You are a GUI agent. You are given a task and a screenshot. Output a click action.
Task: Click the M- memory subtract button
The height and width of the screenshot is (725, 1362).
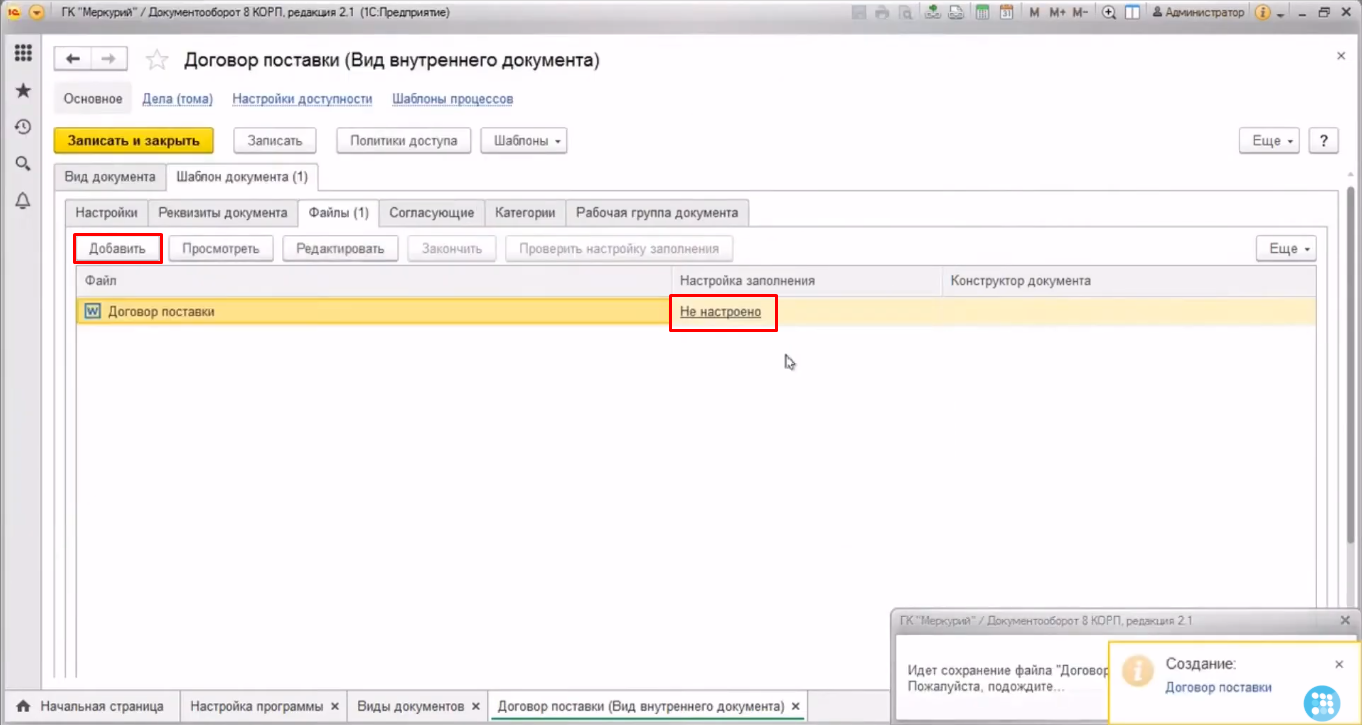[x=1080, y=13]
